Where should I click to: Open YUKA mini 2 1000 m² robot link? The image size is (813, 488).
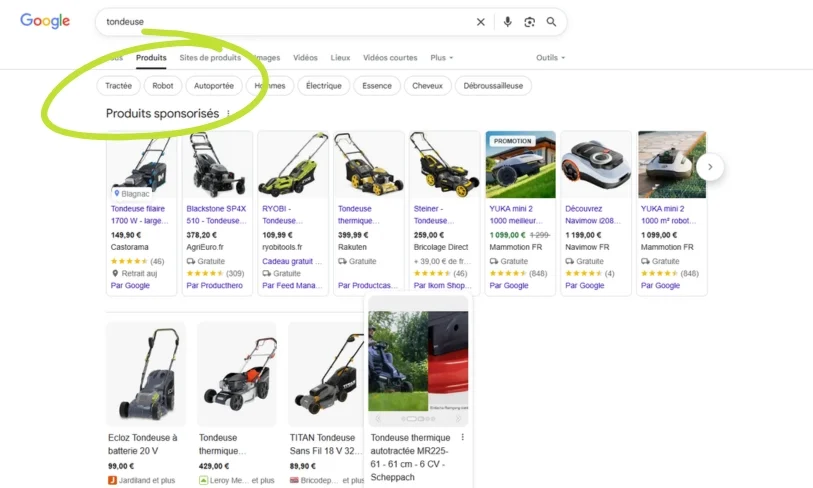tap(668, 215)
